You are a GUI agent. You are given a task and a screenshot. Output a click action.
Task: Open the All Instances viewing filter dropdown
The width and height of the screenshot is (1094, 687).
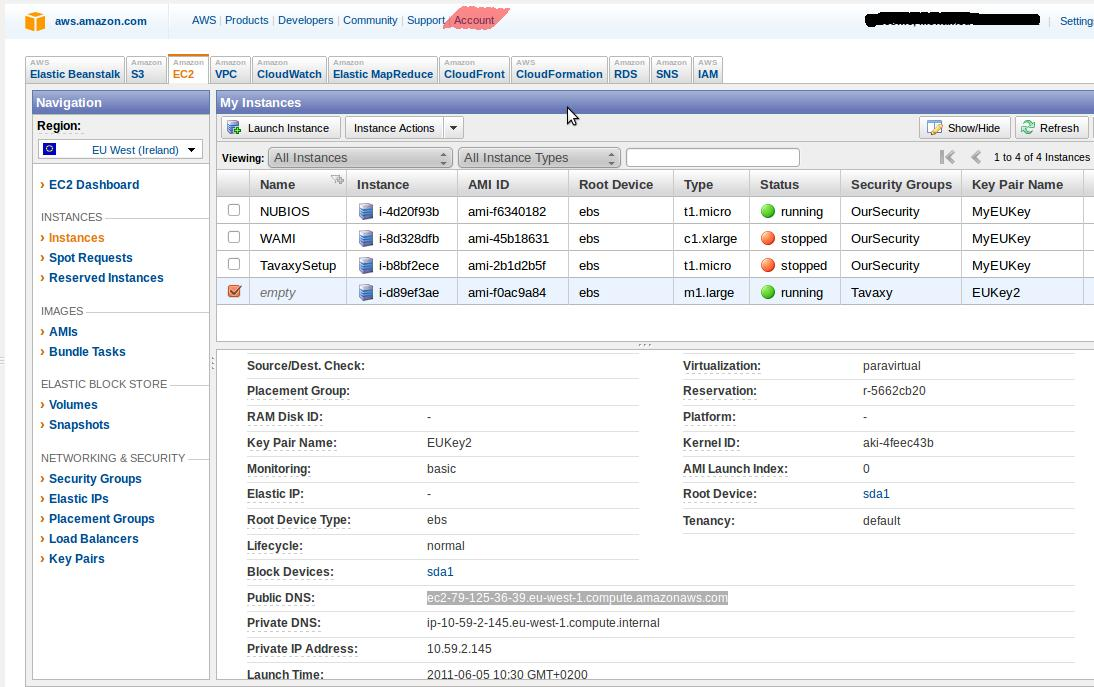click(x=360, y=158)
